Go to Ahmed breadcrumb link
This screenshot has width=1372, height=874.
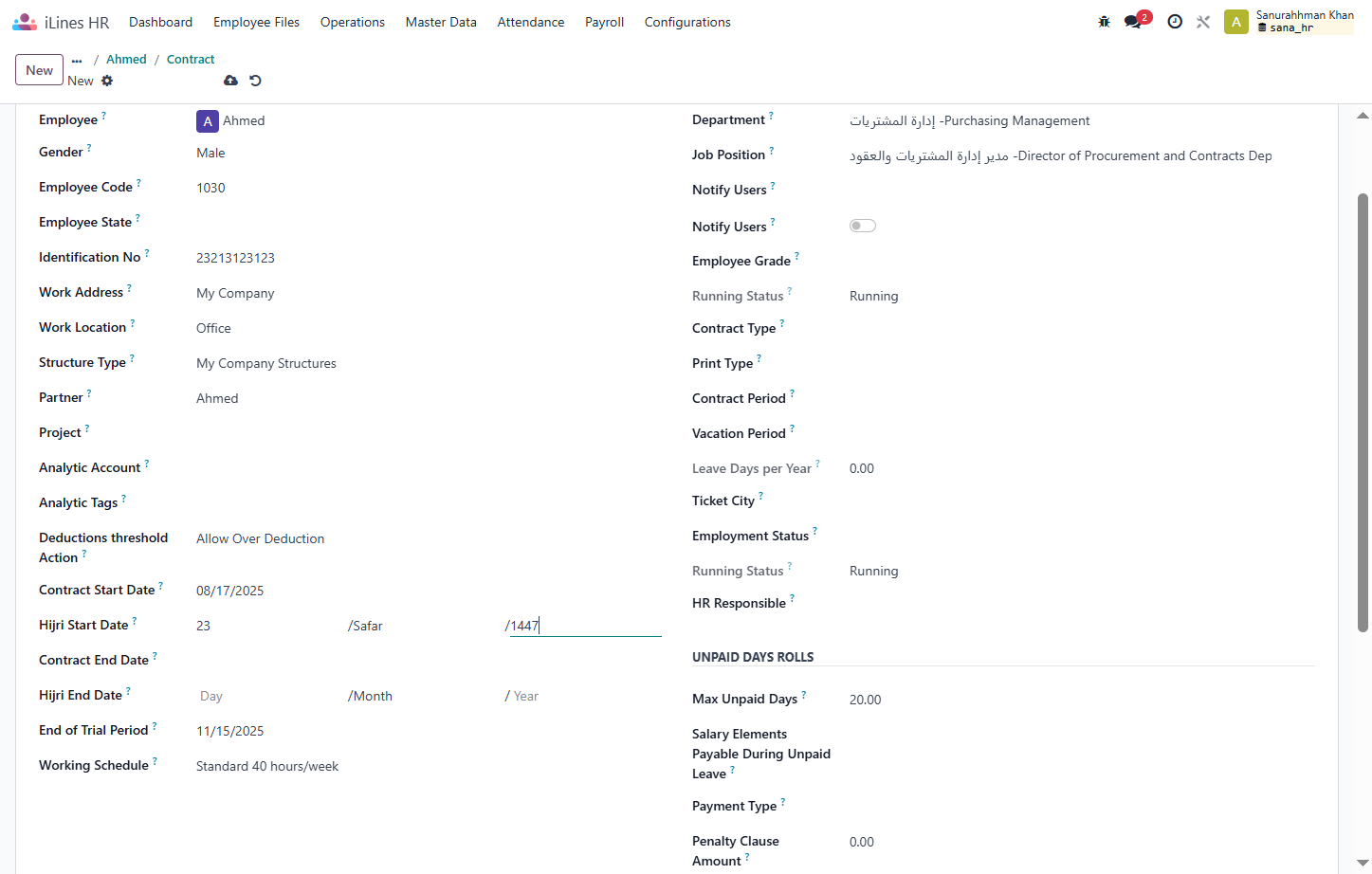pyautogui.click(x=126, y=59)
